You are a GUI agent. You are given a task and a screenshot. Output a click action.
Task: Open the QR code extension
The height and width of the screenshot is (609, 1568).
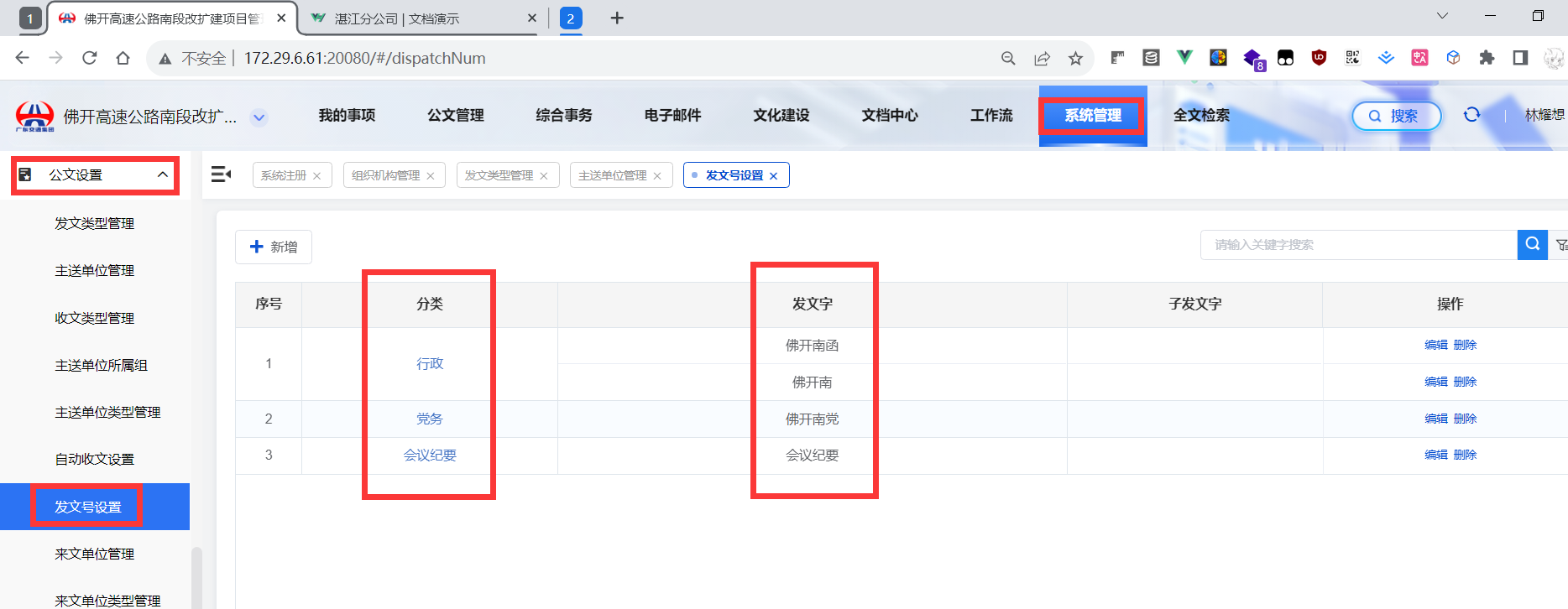[x=1352, y=58]
